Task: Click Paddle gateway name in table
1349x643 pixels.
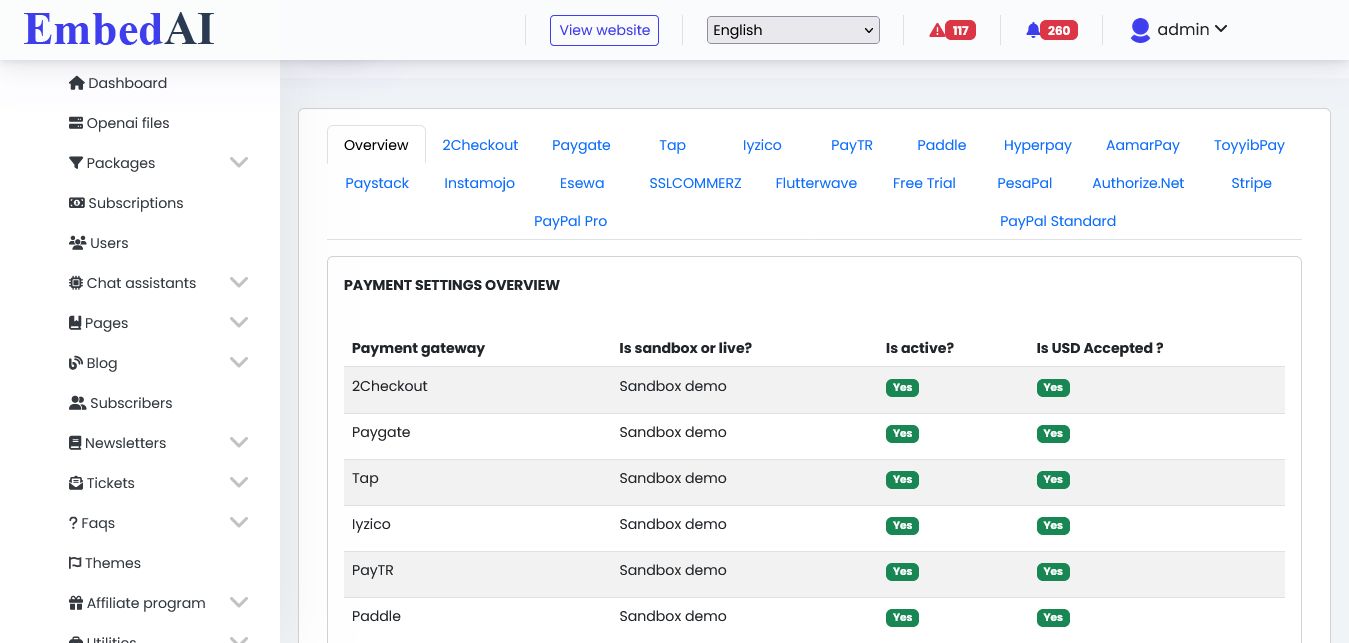Action: tap(377, 616)
